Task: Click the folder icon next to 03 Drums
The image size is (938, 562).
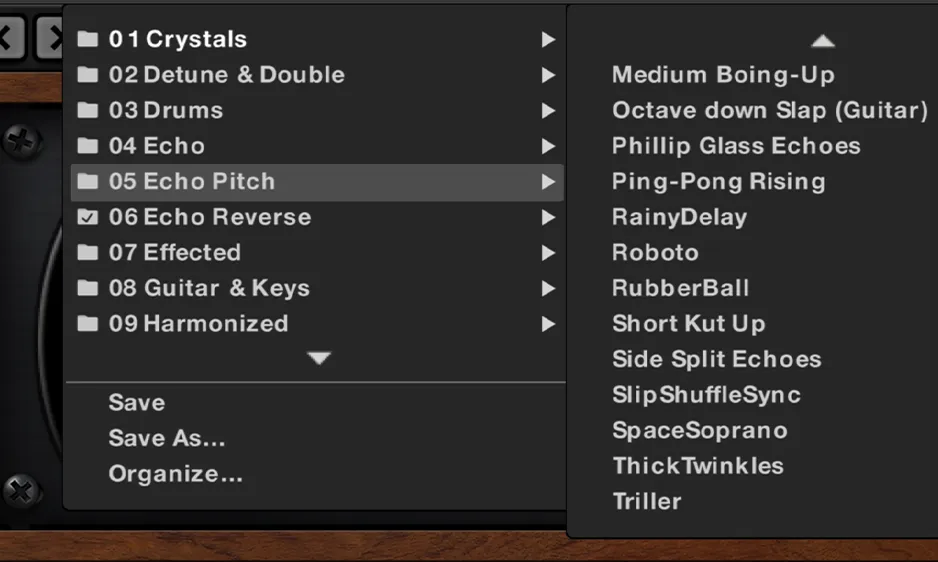Action: pyautogui.click(x=88, y=111)
